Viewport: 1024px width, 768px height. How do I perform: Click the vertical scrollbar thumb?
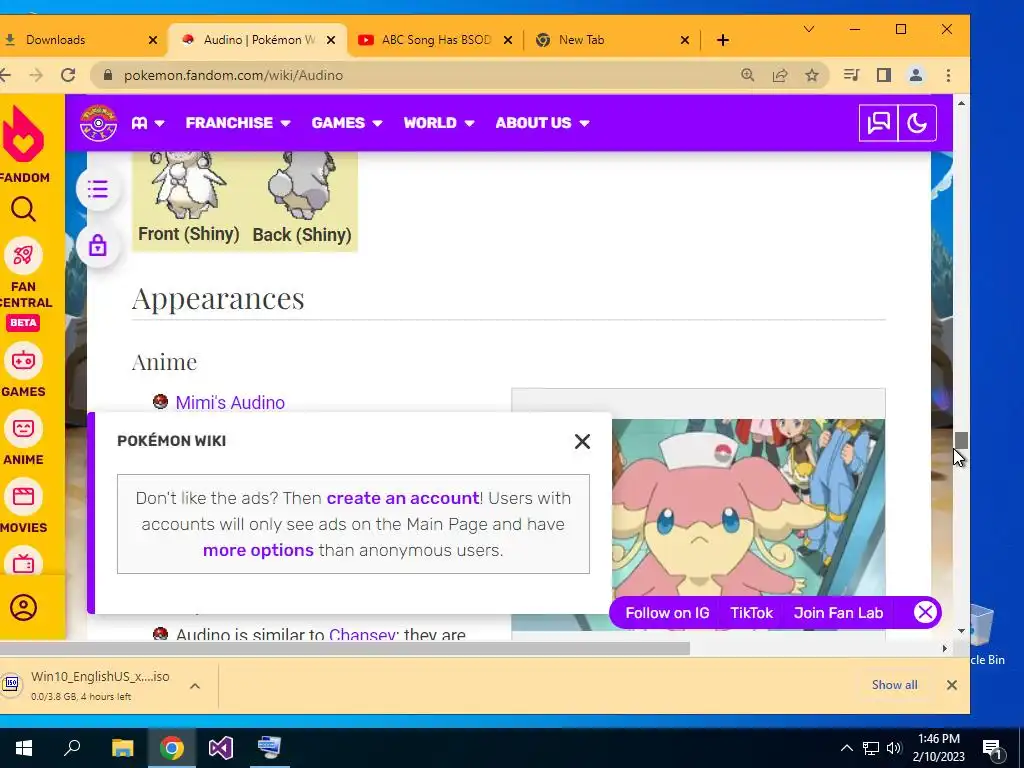(961, 440)
